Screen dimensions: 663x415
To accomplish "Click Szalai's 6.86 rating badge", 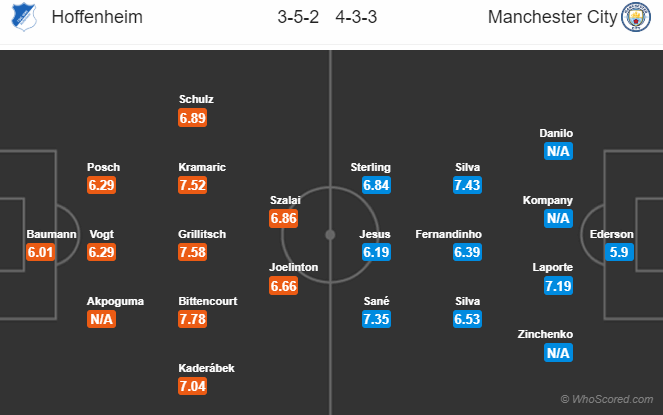I will 286,218.
